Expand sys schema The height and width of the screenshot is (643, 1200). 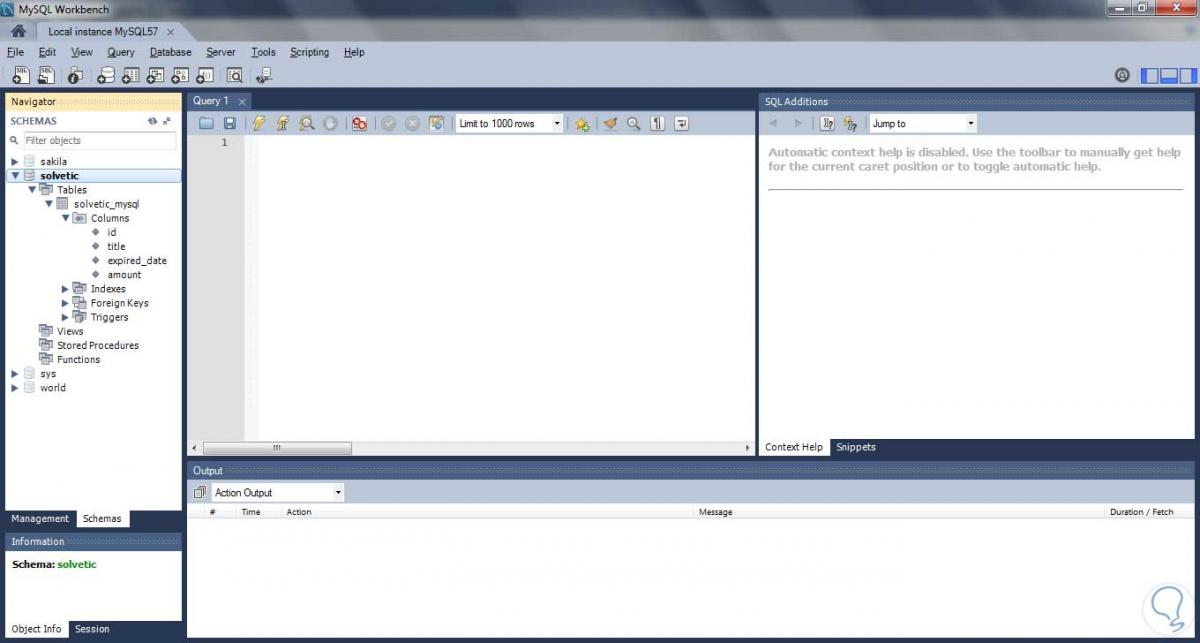pyautogui.click(x=15, y=374)
